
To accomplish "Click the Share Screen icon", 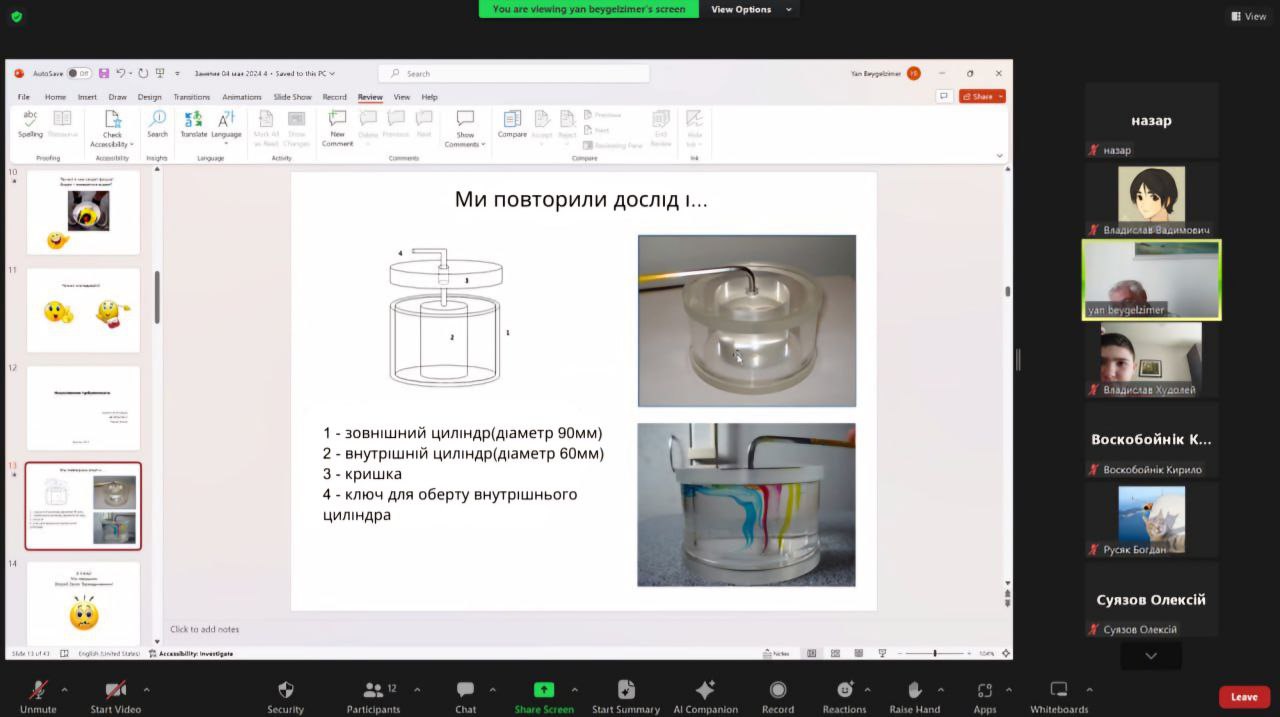I will point(544,690).
